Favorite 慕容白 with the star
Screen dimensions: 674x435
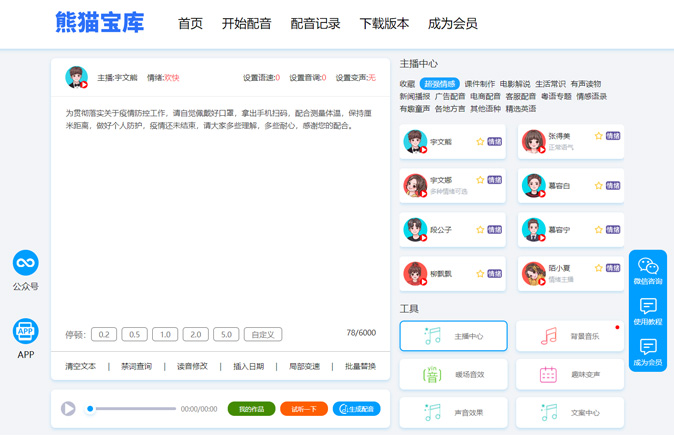tap(598, 185)
